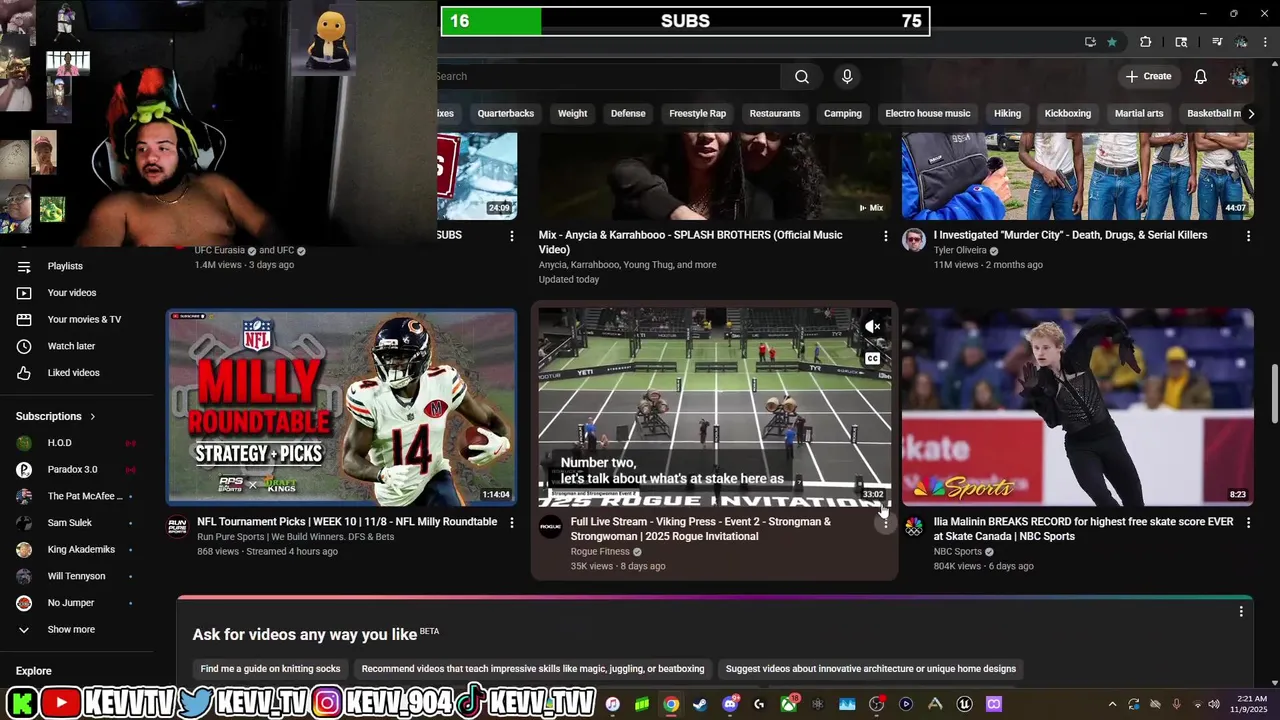Screen dimensions: 1280x720
Task: Open the Tyler Oliveira channel link
Action: coord(960,250)
